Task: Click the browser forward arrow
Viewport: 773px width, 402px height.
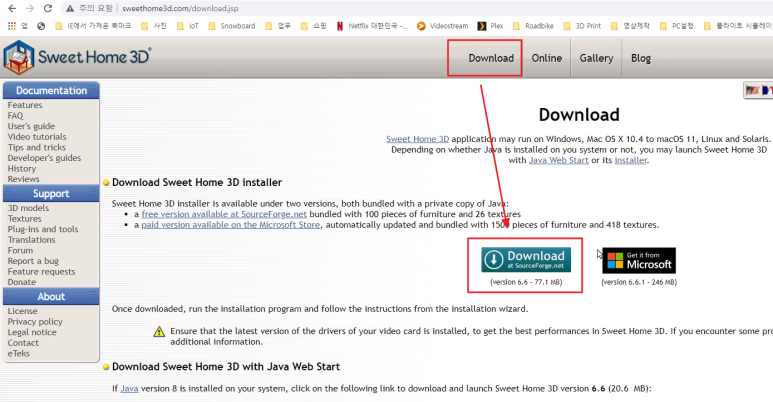Action: pos(30,8)
